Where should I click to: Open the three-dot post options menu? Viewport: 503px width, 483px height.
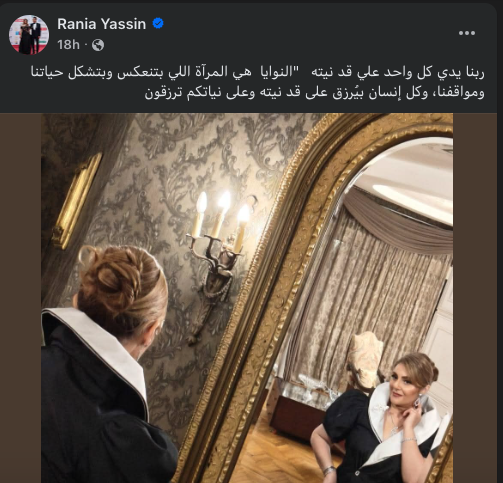coord(467,33)
